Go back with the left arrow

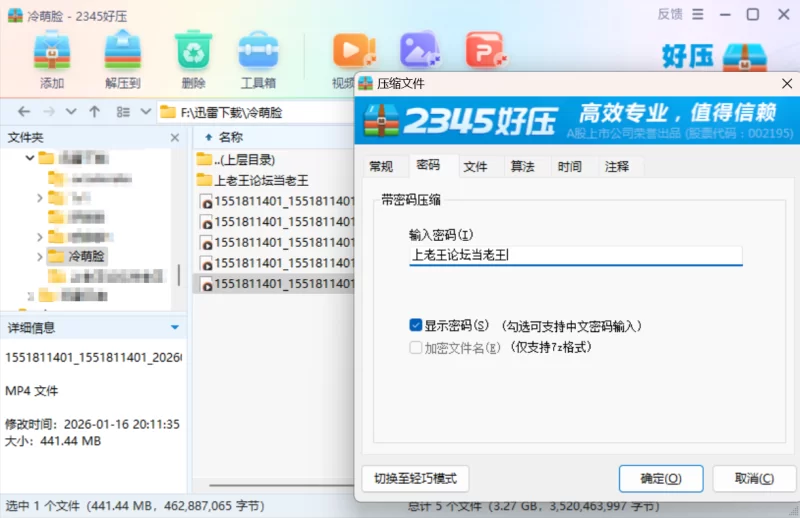coord(24,112)
